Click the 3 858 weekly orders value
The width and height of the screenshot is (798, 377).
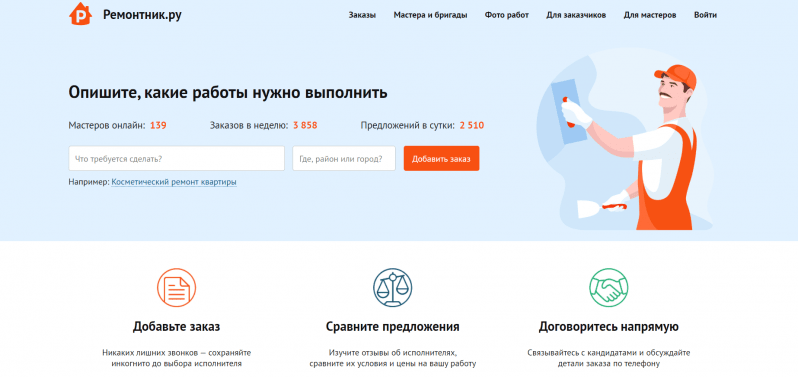pyautogui.click(x=305, y=125)
